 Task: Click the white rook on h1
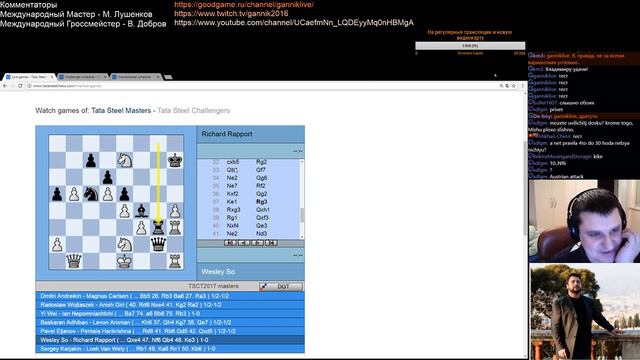coord(175,261)
